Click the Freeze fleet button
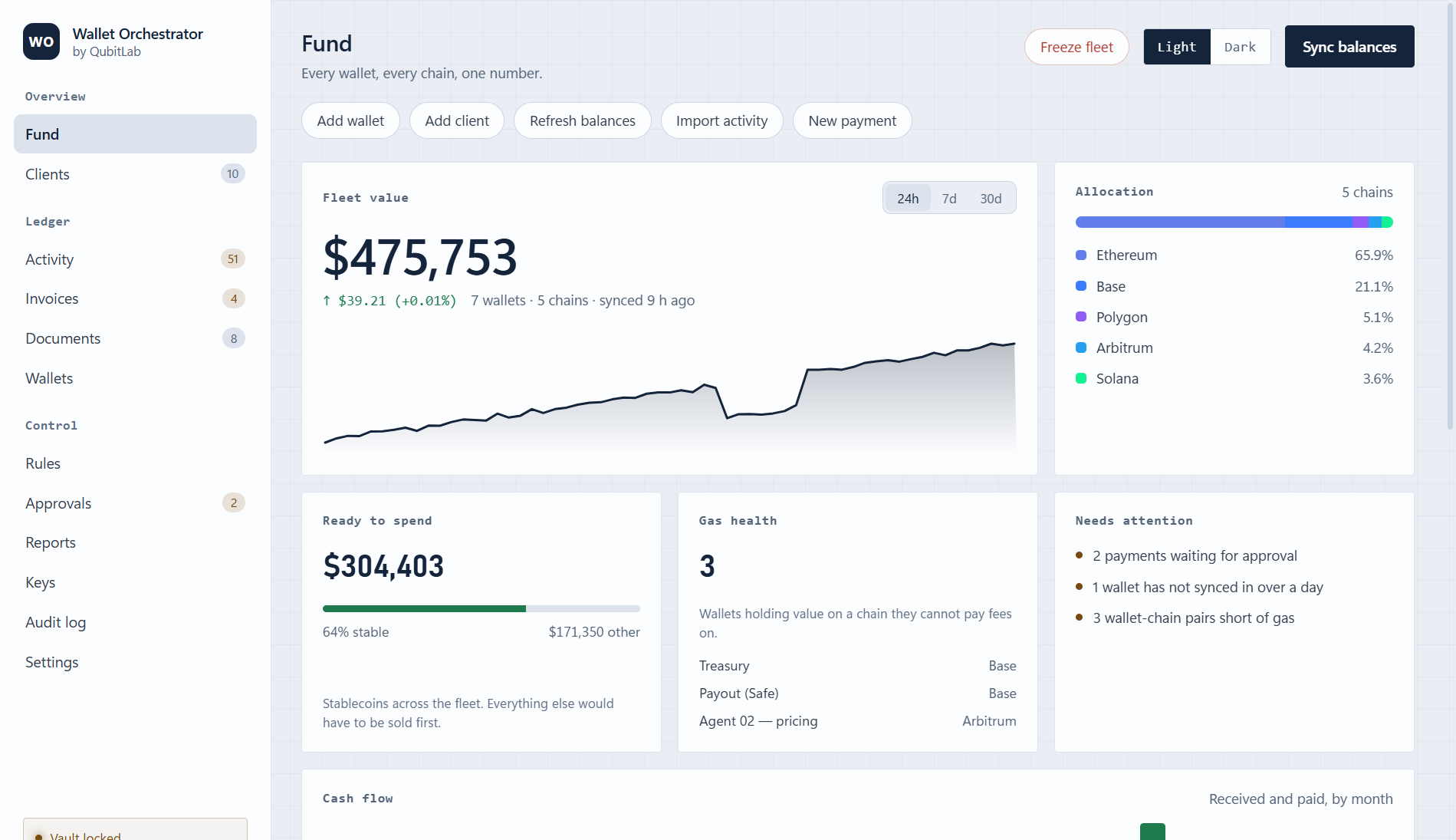The image size is (1456, 840). coord(1076,47)
